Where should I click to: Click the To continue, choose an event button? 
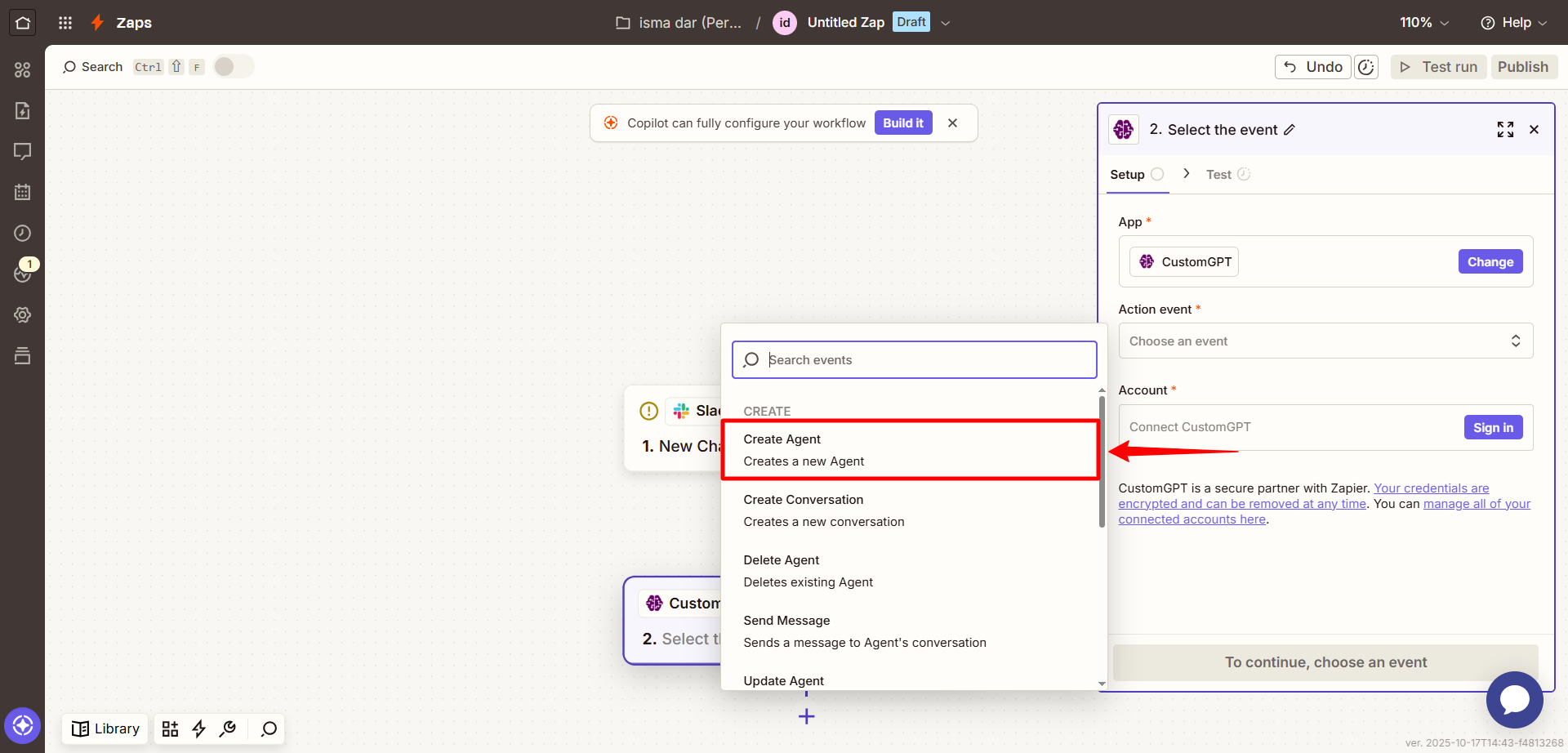1325,662
